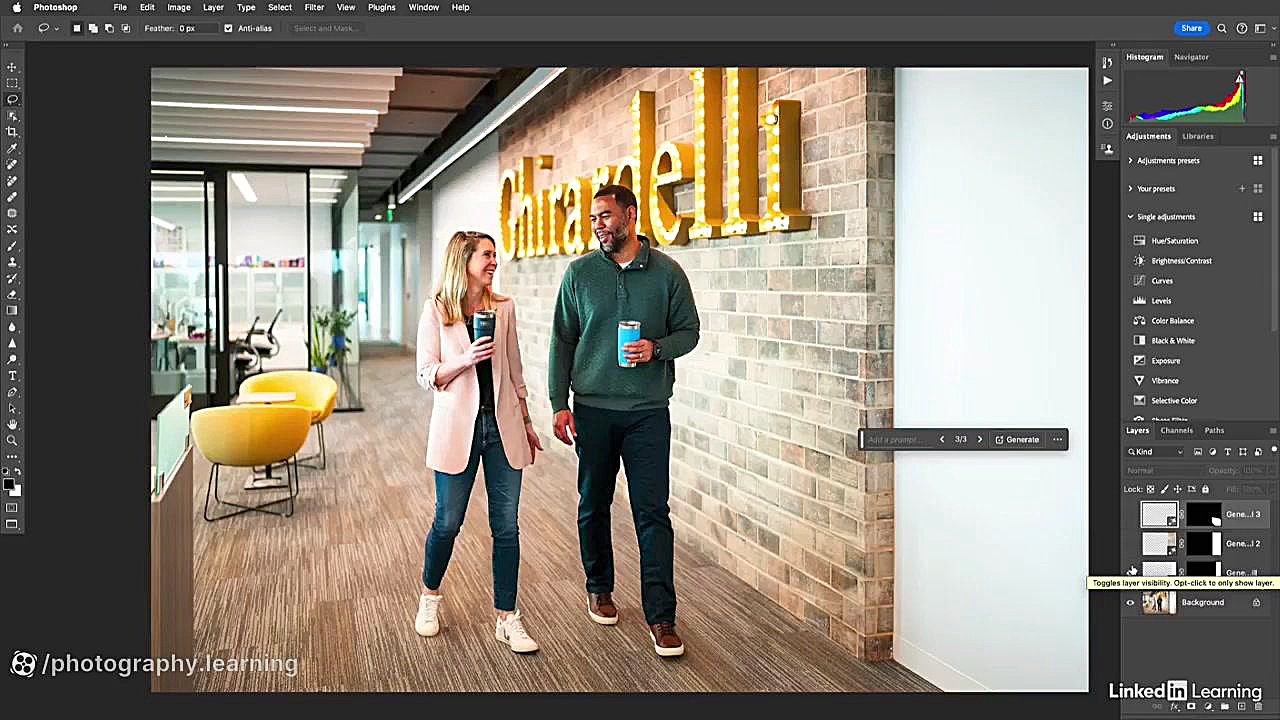The image size is (1280, 720).
Task: Open contextual task bar more options
Action: 1057,439
